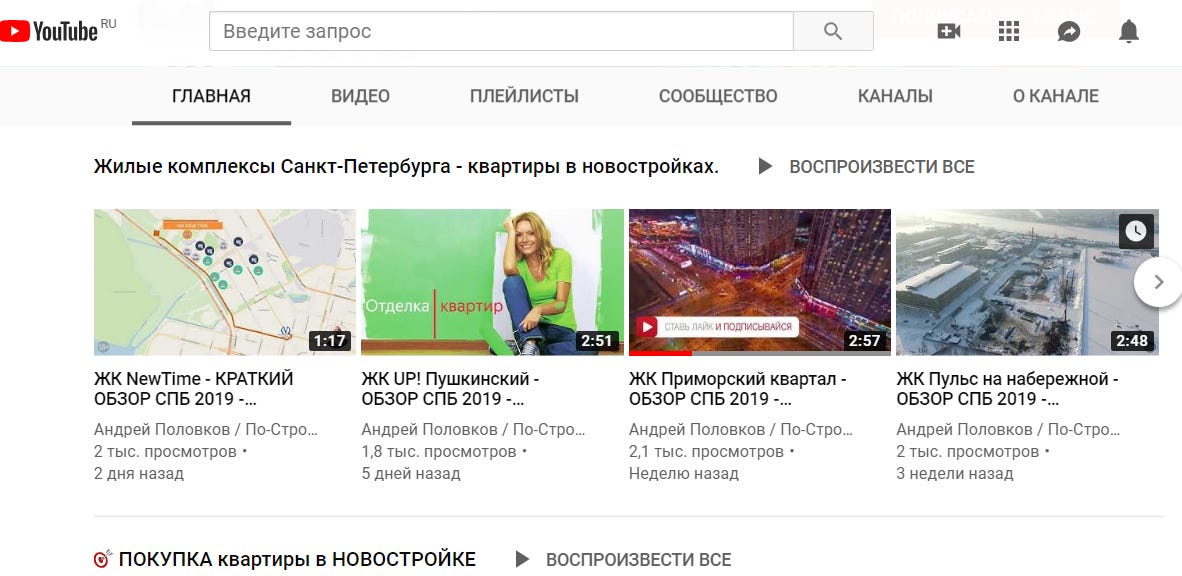Open the ЖК NewTime map video thumbnail
This screenshot has height=576, width=1182.
tap(225, 282)
